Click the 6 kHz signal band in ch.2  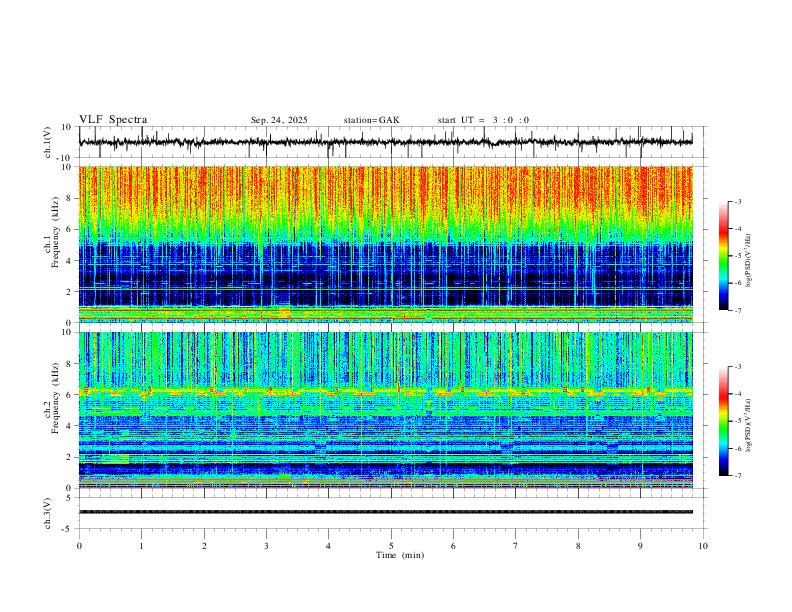385,392
